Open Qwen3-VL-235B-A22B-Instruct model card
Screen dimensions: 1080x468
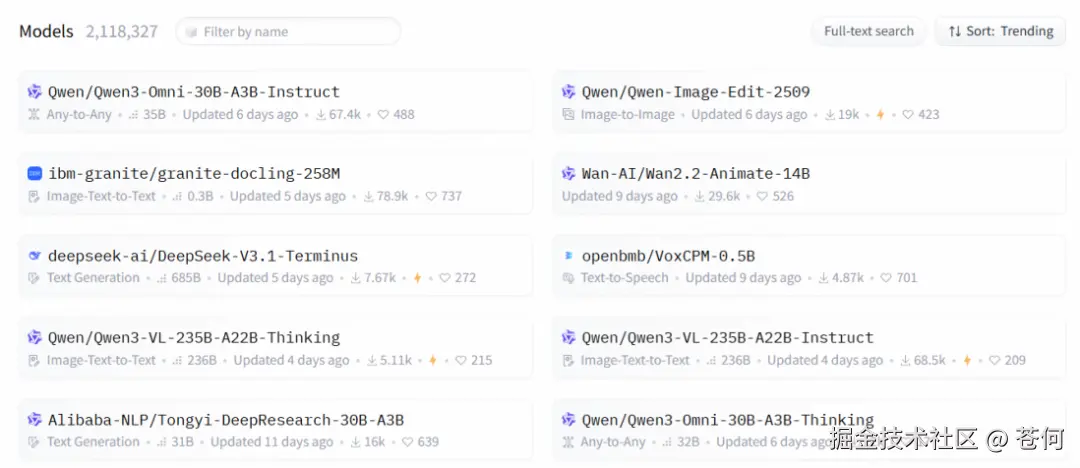click(727, 338)
